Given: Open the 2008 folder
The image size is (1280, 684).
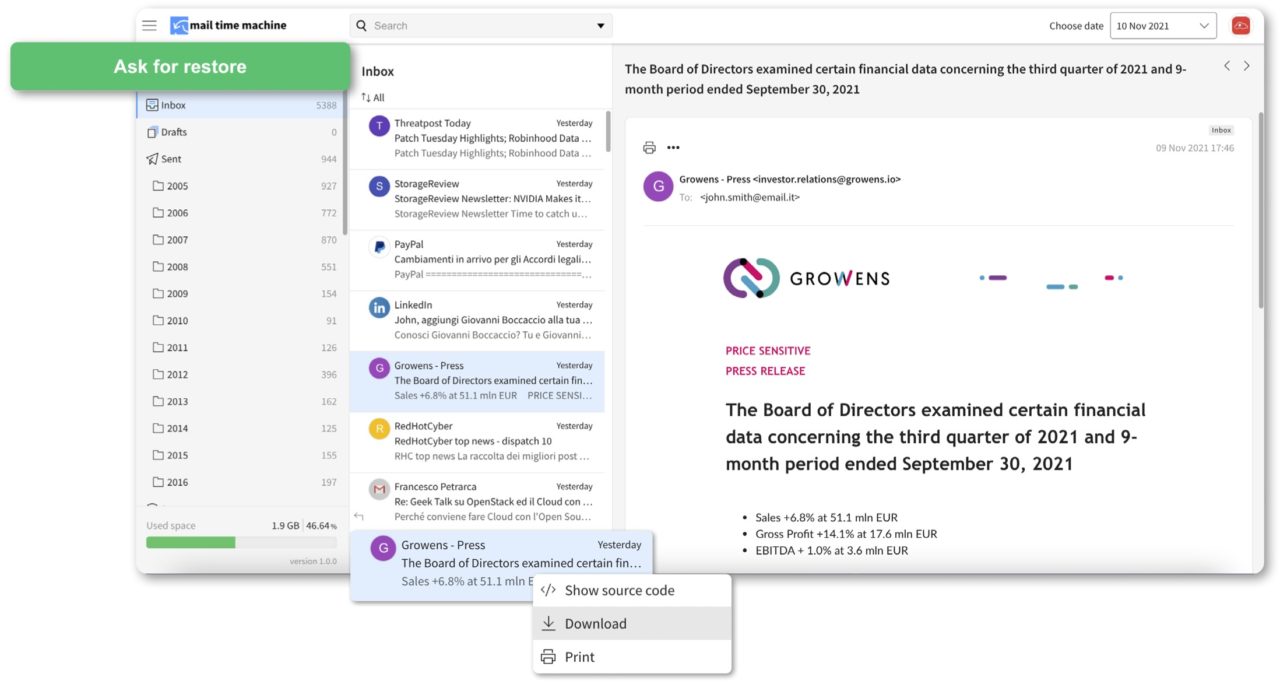Looking at the screenshot, I should tap(240, 267).
